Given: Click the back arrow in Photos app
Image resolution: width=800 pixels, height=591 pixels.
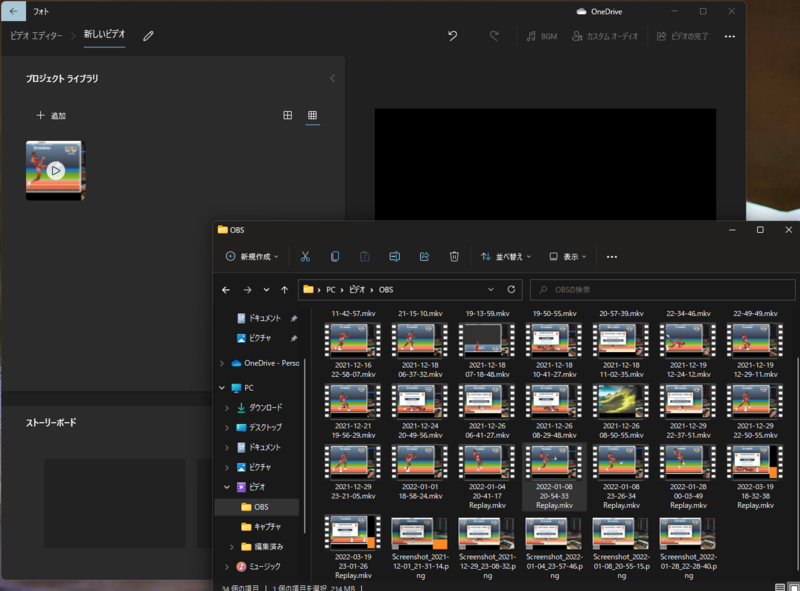Looking at the screenshot, I should coord(14,11).
